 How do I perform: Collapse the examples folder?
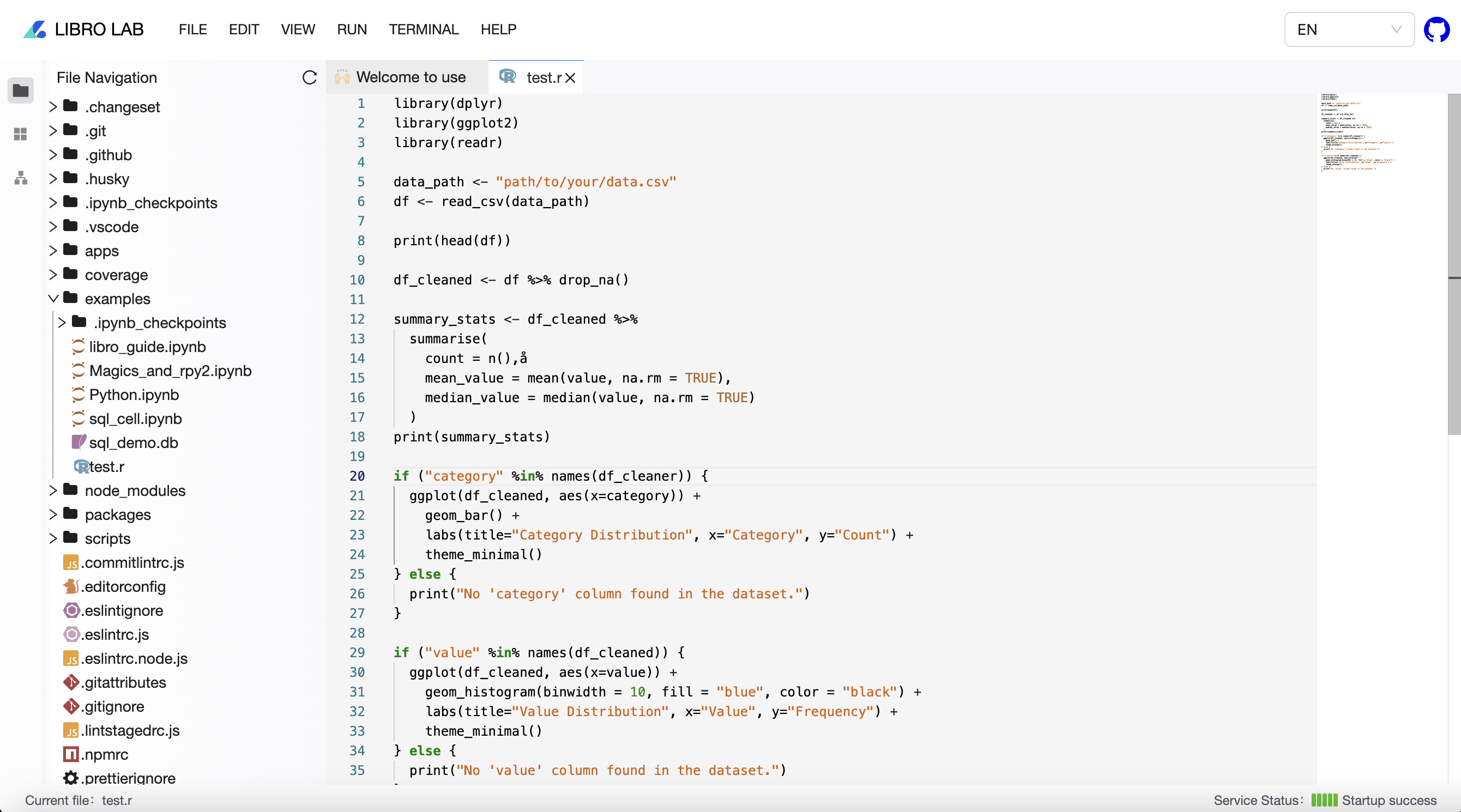tap(53, 298)
